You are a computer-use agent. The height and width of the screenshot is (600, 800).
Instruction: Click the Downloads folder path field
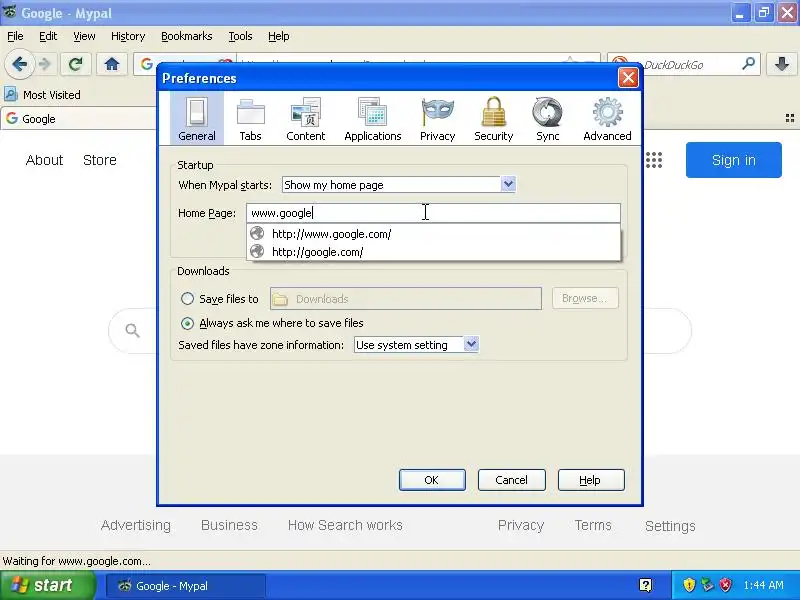[406, 298]
